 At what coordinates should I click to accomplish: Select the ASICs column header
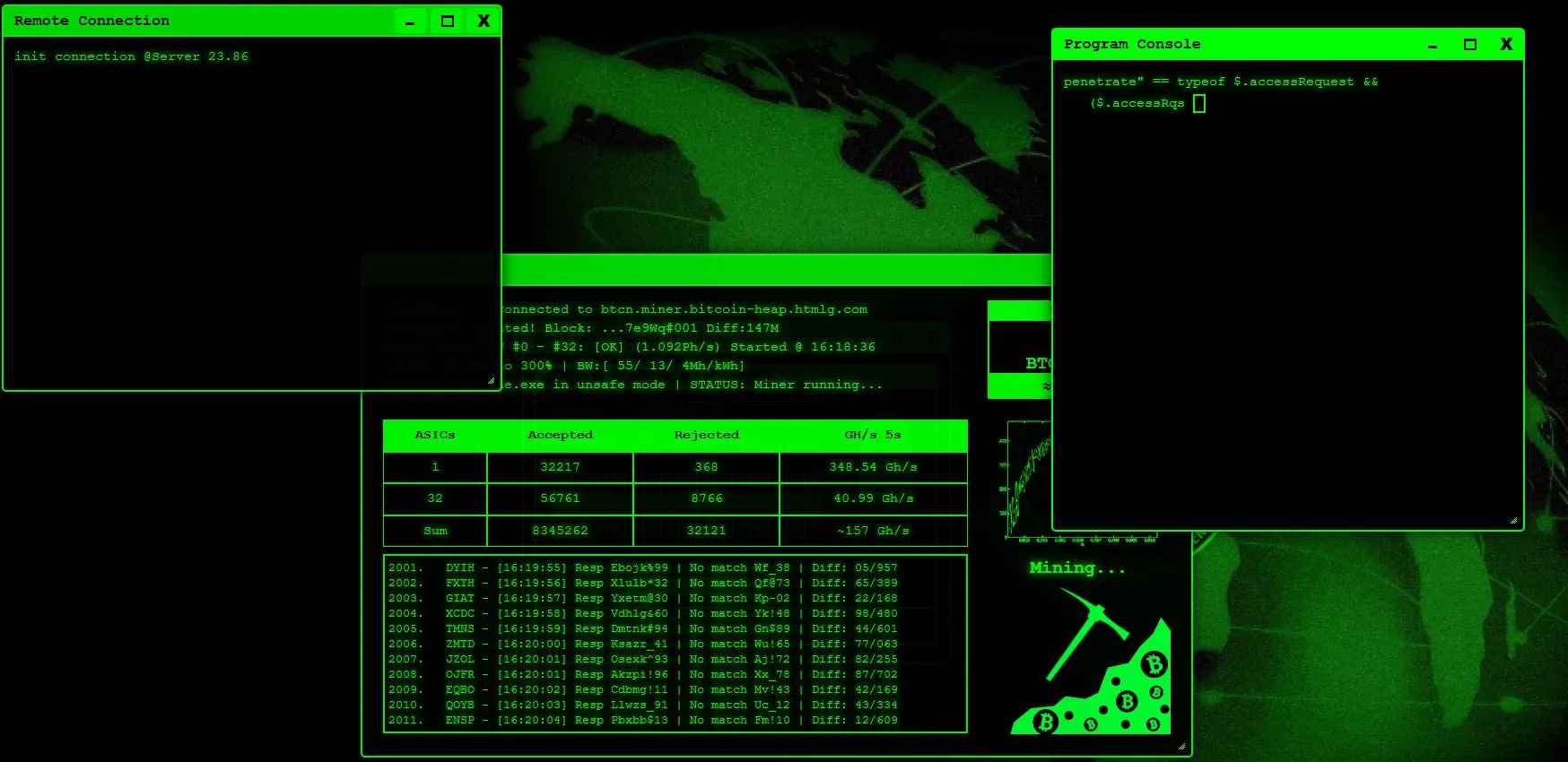click(435, 435)
